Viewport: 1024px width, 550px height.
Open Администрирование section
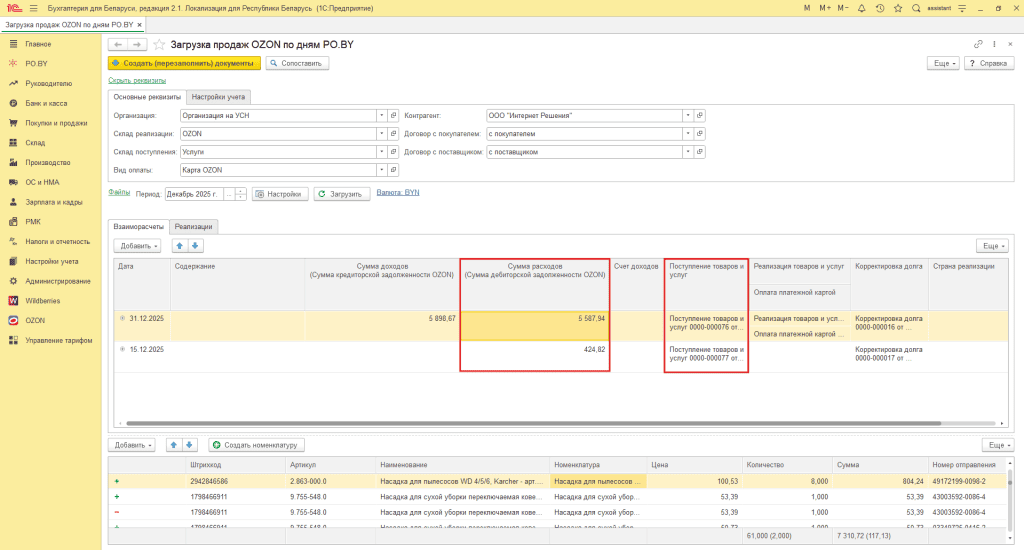[57, 281]
